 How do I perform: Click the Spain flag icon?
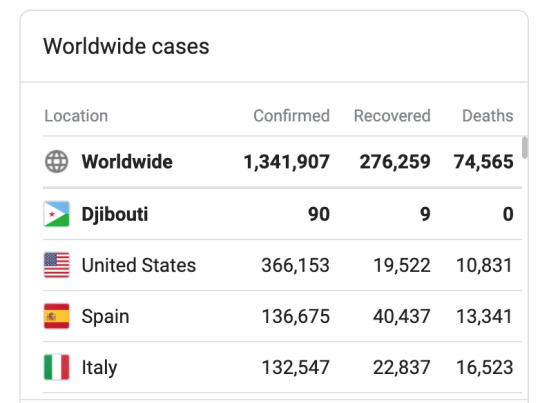point(56,316)
